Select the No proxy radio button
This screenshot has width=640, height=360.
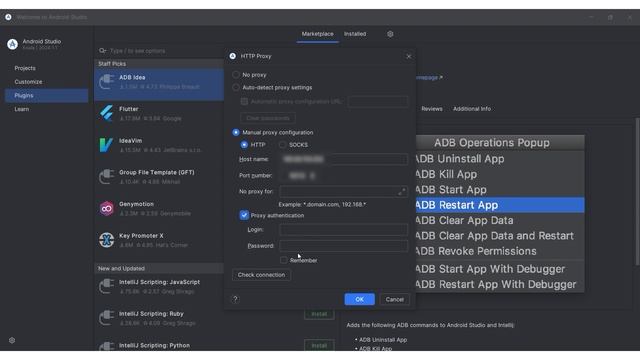pyautogui.click(x=236, y=75)
